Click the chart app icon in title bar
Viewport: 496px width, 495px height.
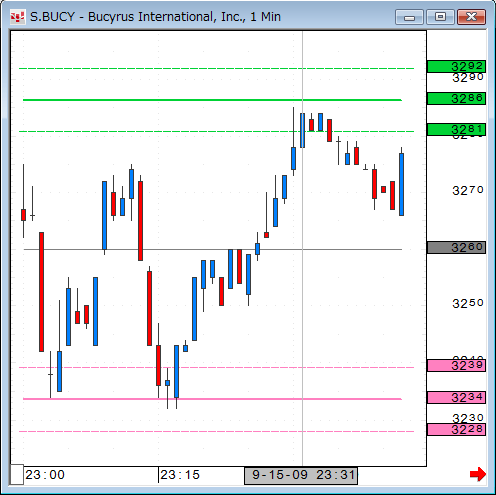click(x=17, y=17)
